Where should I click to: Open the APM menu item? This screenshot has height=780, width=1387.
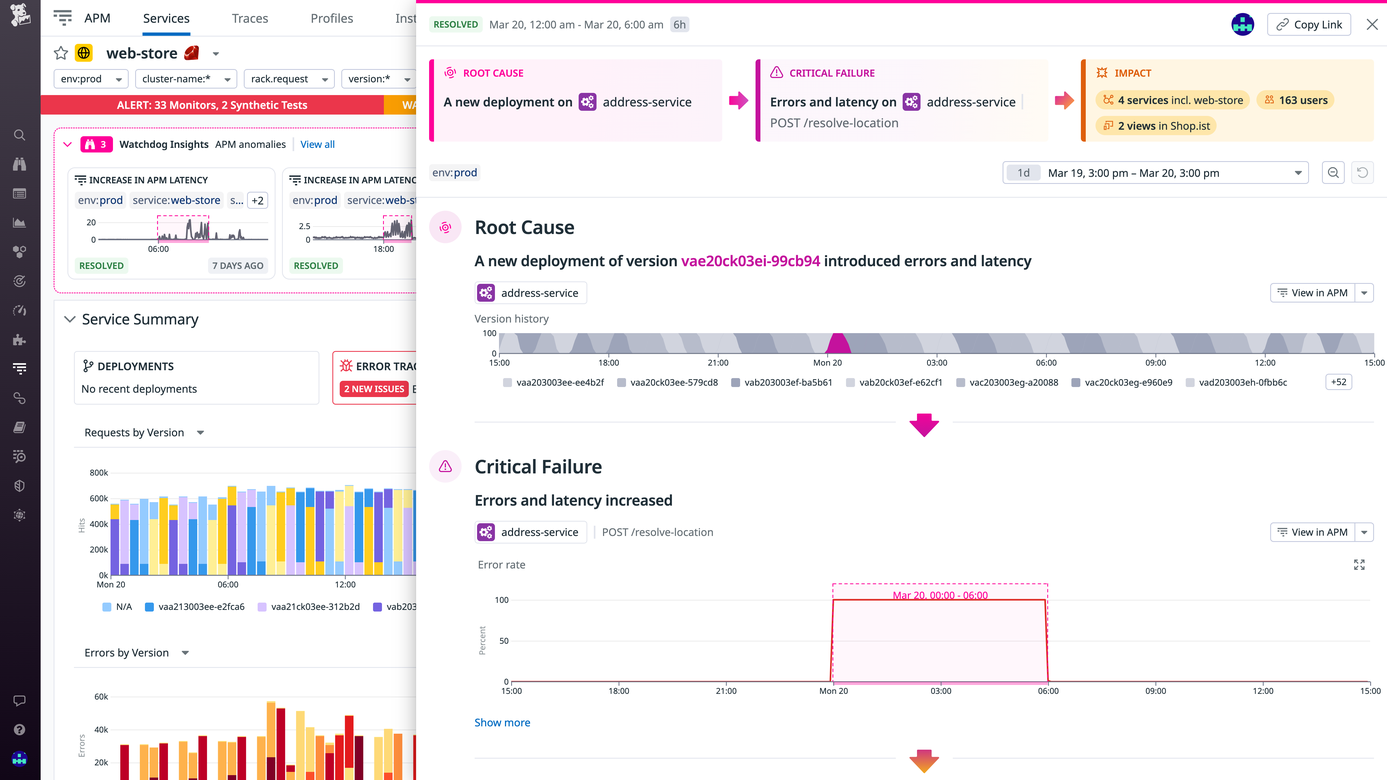(97, 18)
